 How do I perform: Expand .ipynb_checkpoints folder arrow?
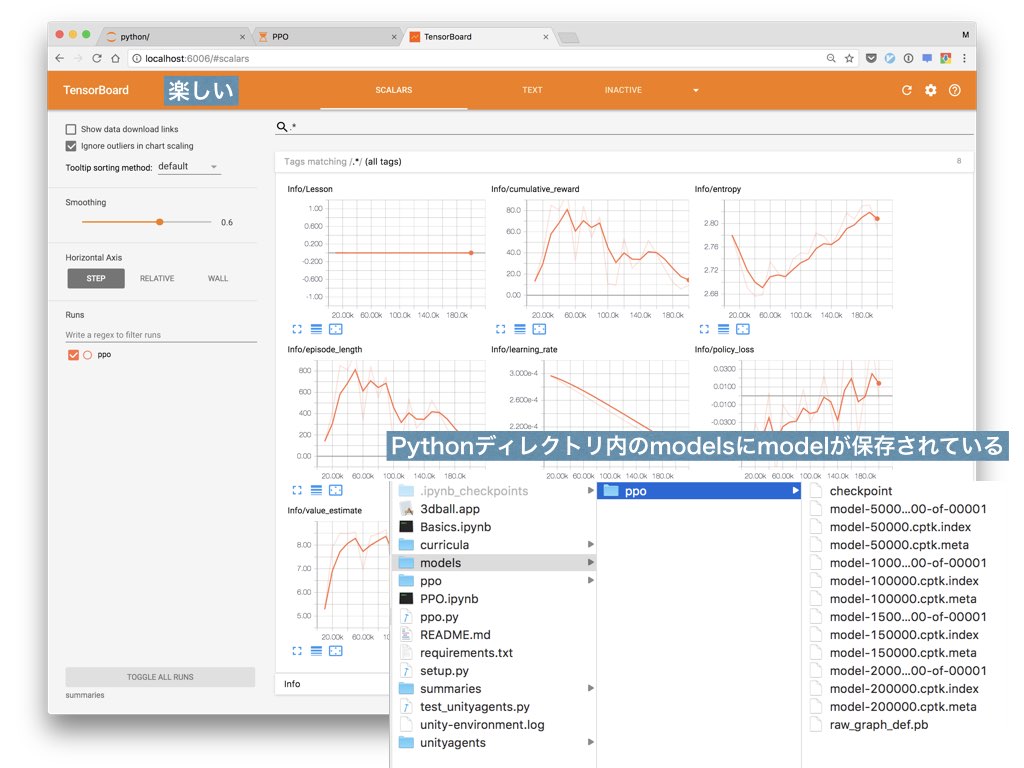point(590,490)
